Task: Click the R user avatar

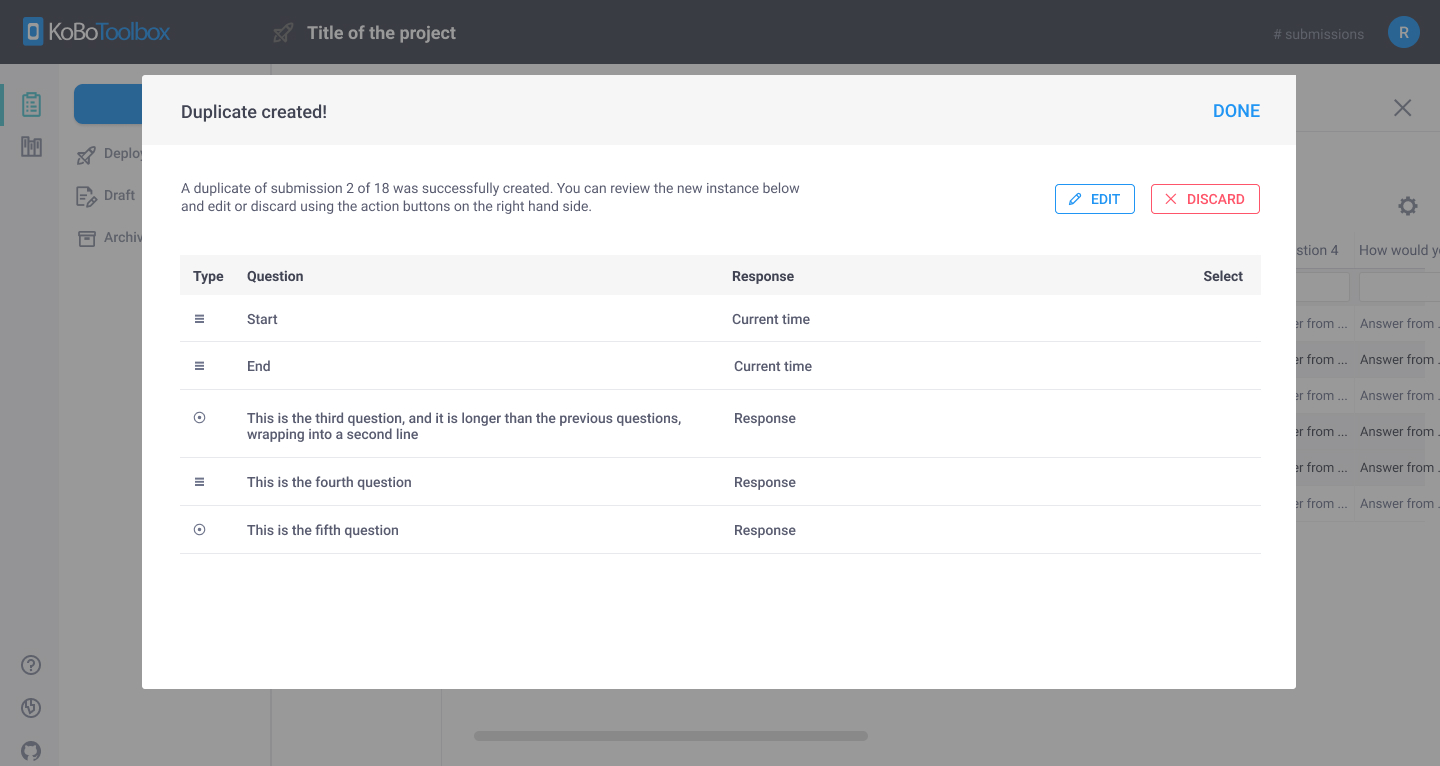Action: coord(1403,31)
